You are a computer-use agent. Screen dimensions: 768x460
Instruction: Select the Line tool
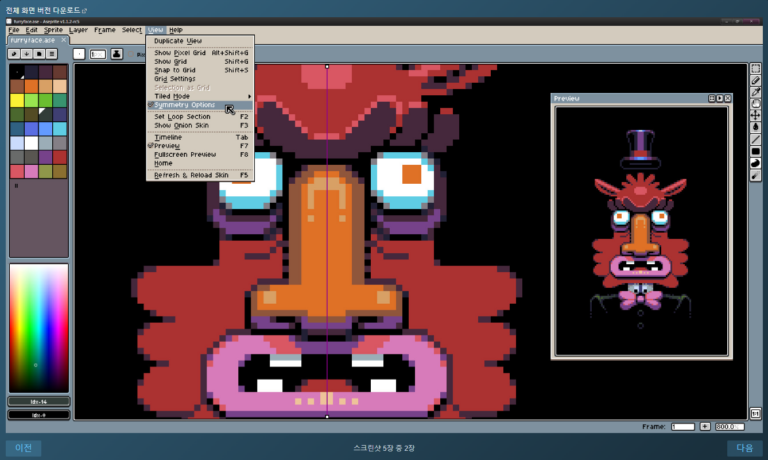coord(755,140)
